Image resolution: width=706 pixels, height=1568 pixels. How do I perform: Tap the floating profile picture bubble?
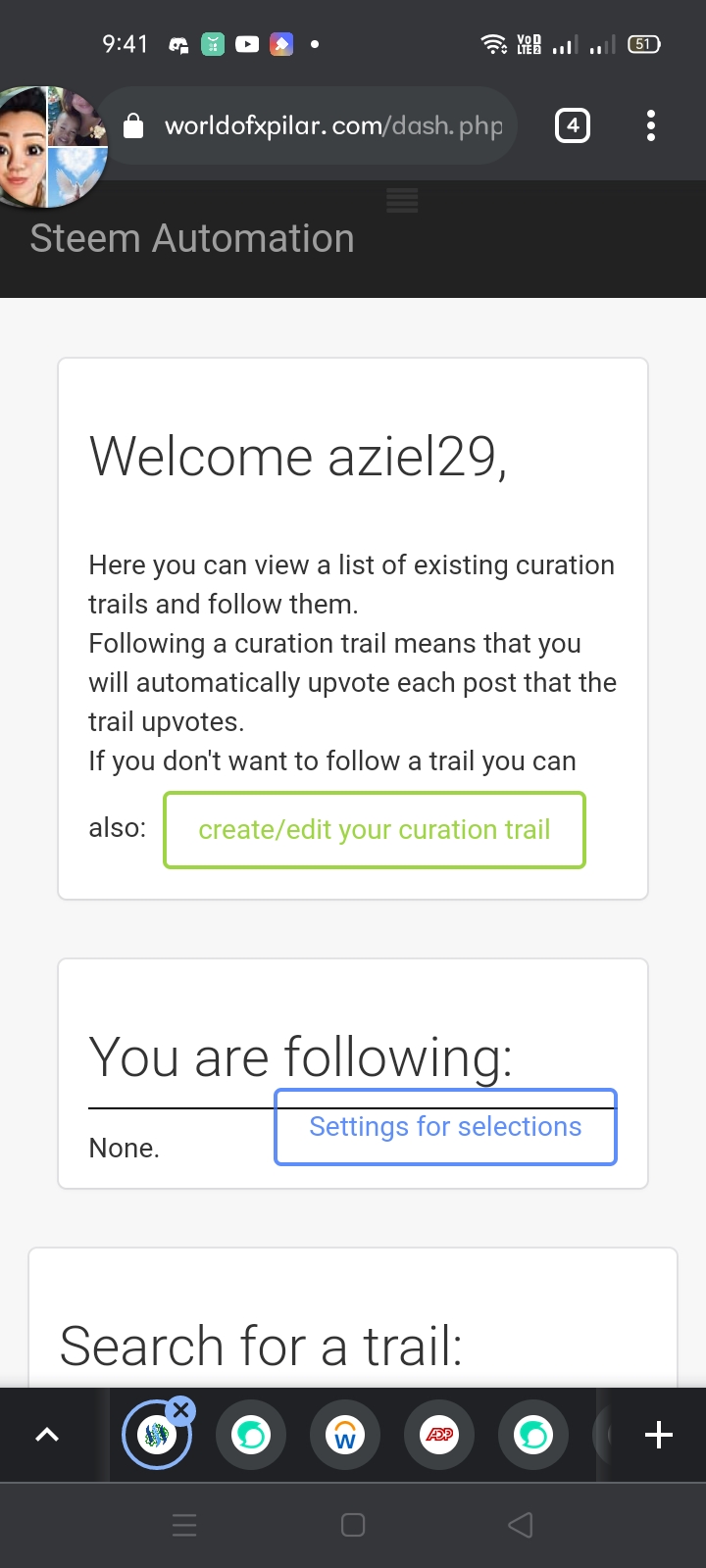coord(47,147)
